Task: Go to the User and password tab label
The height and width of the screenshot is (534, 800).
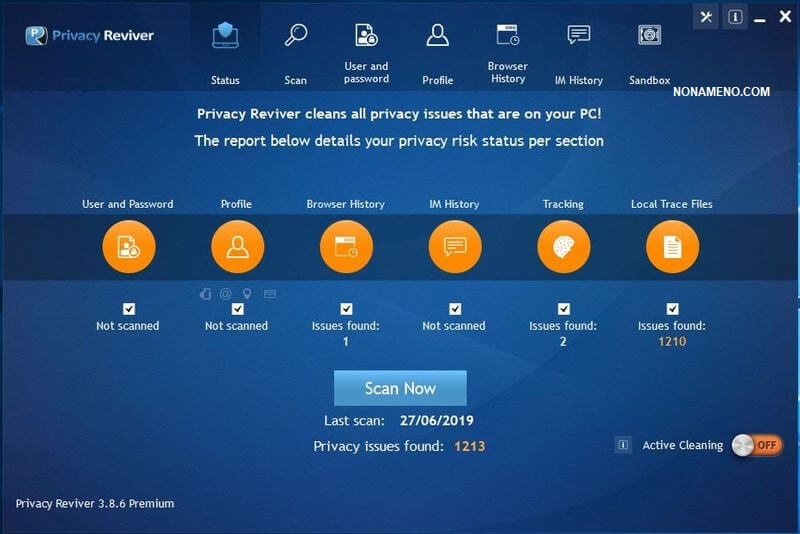Action: (366, 72)
